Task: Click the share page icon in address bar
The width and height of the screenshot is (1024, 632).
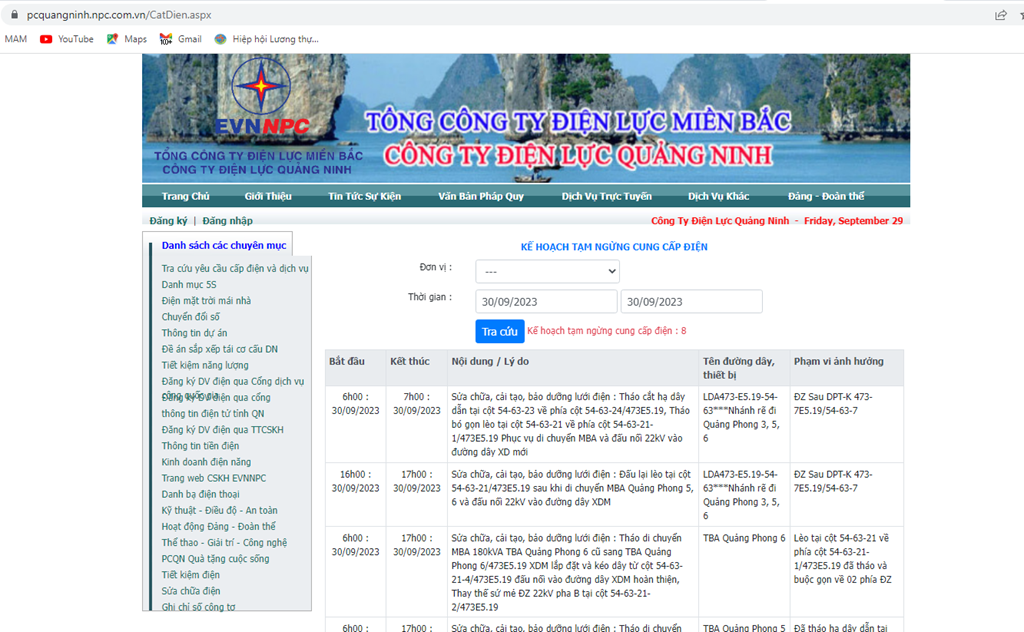Action: [1000, 14]
